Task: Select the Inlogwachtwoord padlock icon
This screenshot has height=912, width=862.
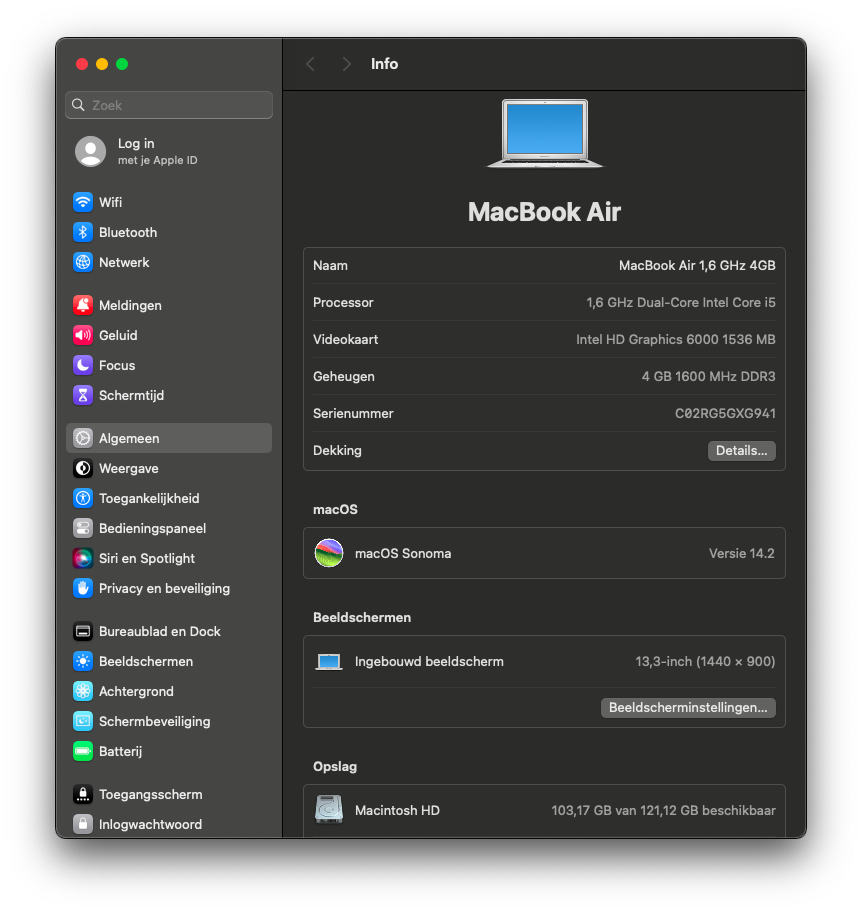Action: coord(83,824)
